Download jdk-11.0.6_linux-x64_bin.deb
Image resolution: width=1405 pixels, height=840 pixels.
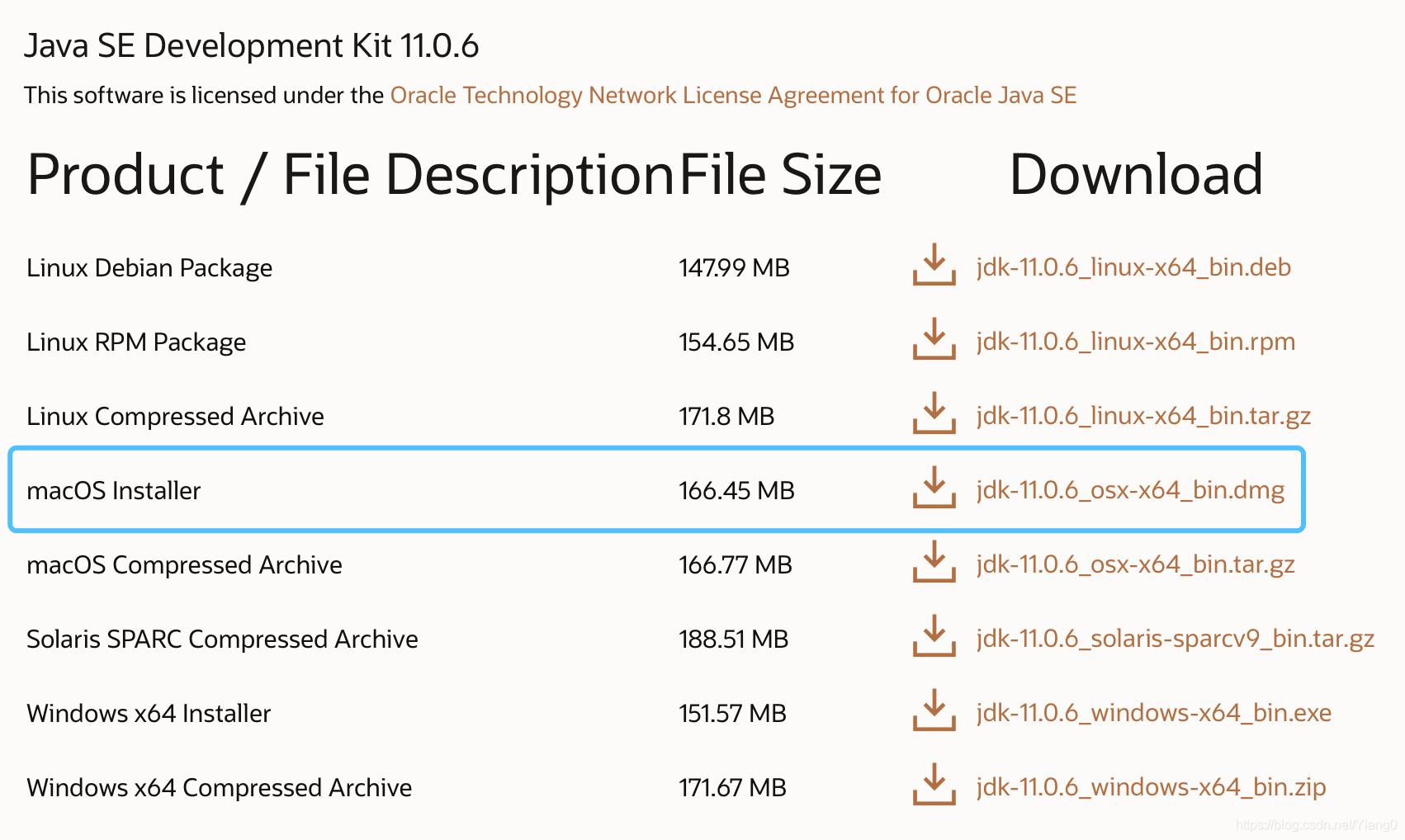click(1133, 267)
